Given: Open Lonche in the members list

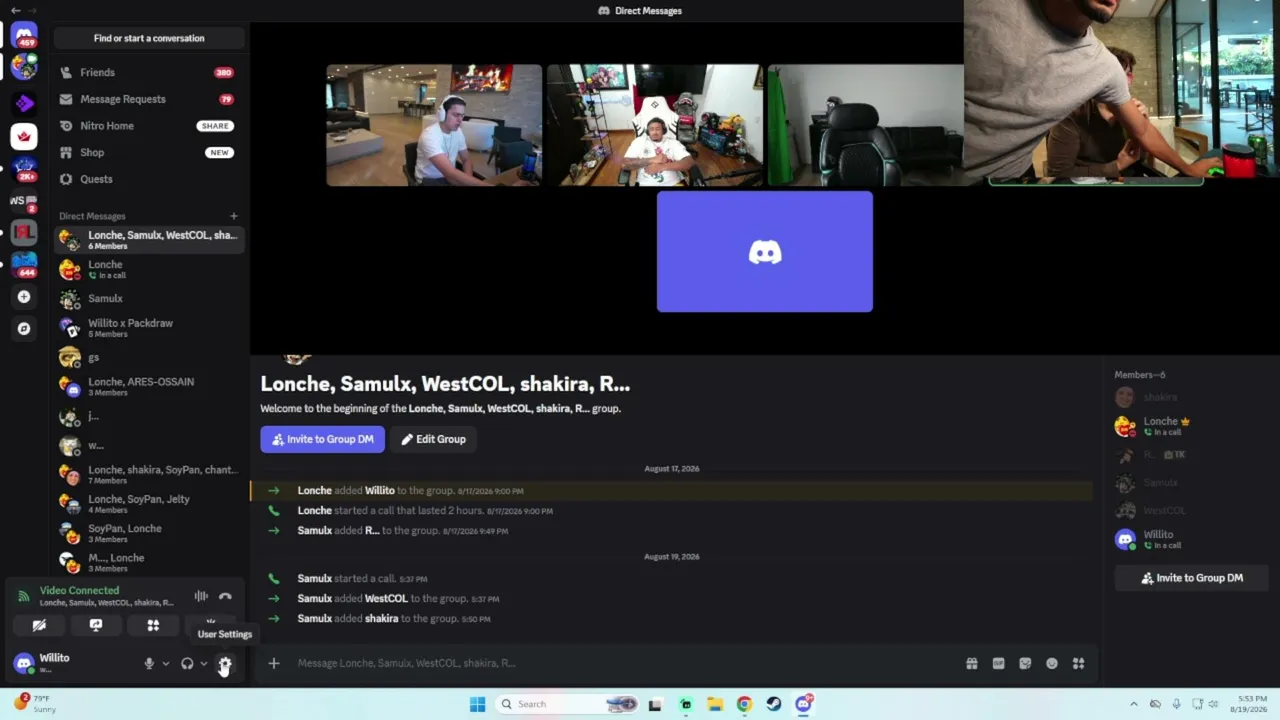Looking at the screenshot, I should [1190, 426].
